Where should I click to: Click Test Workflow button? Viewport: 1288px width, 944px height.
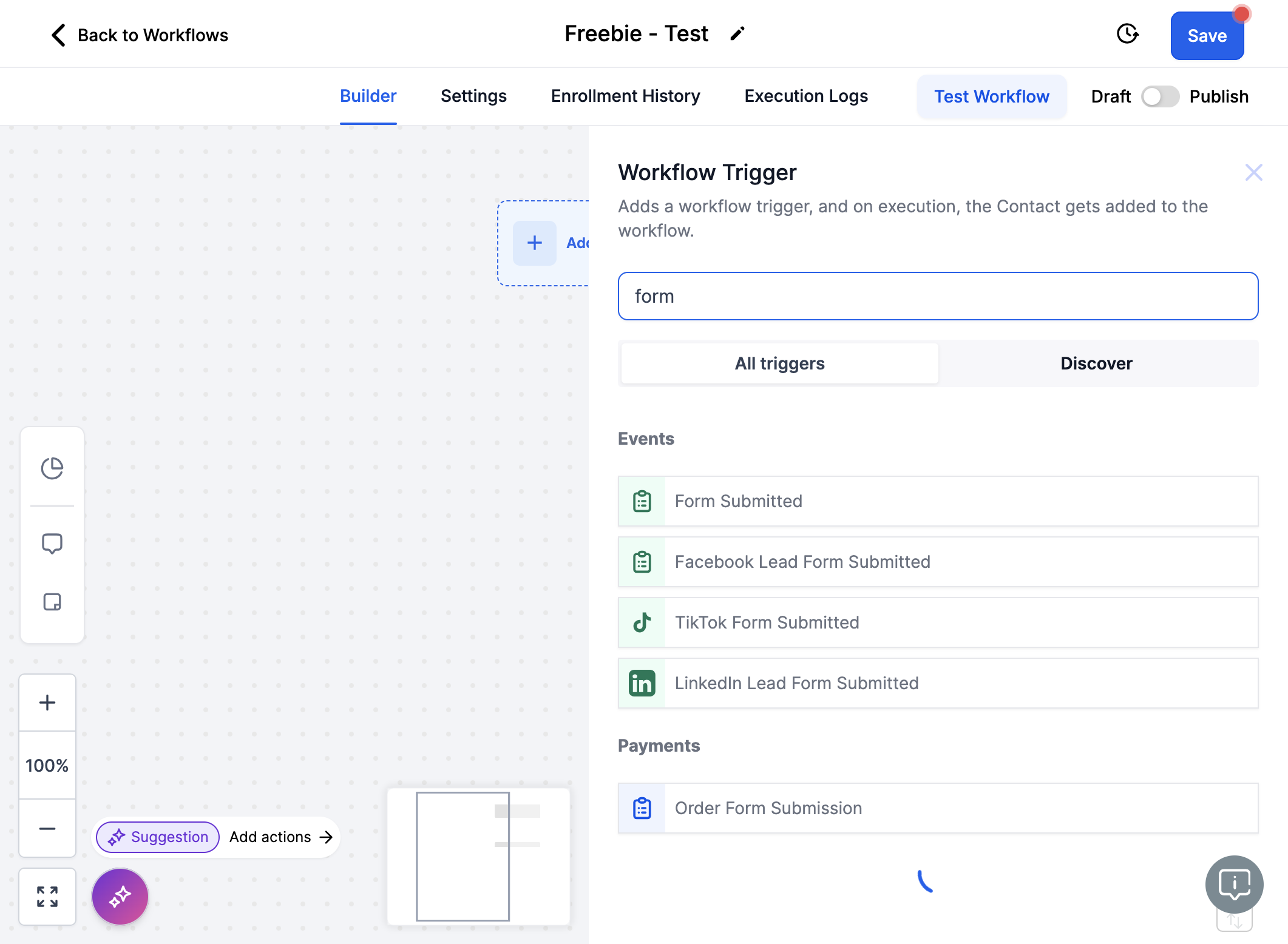pyautogui.click(x=991, y=96)
